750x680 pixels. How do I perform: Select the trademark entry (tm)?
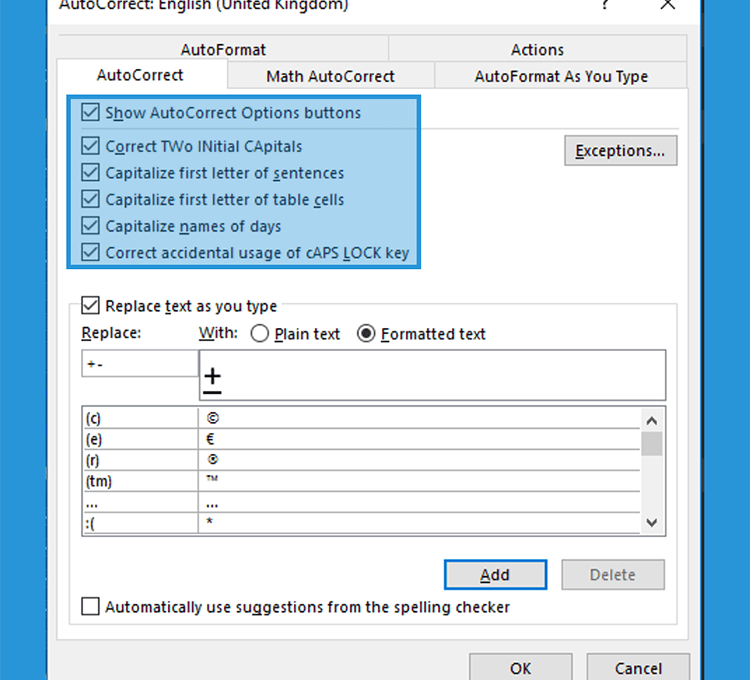(x=362, y=481)
